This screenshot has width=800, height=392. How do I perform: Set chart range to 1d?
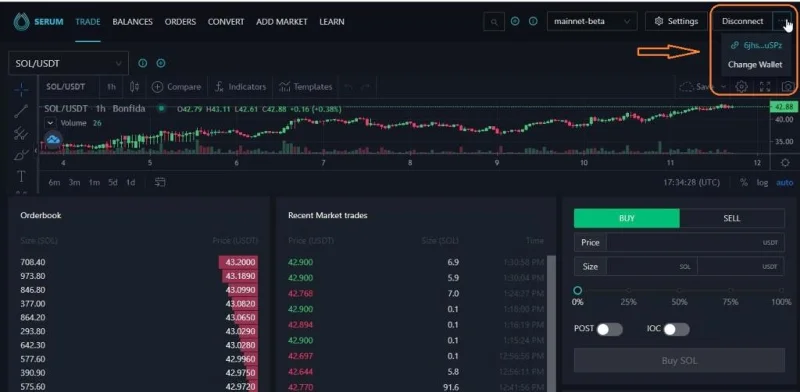tap(131, 182)
